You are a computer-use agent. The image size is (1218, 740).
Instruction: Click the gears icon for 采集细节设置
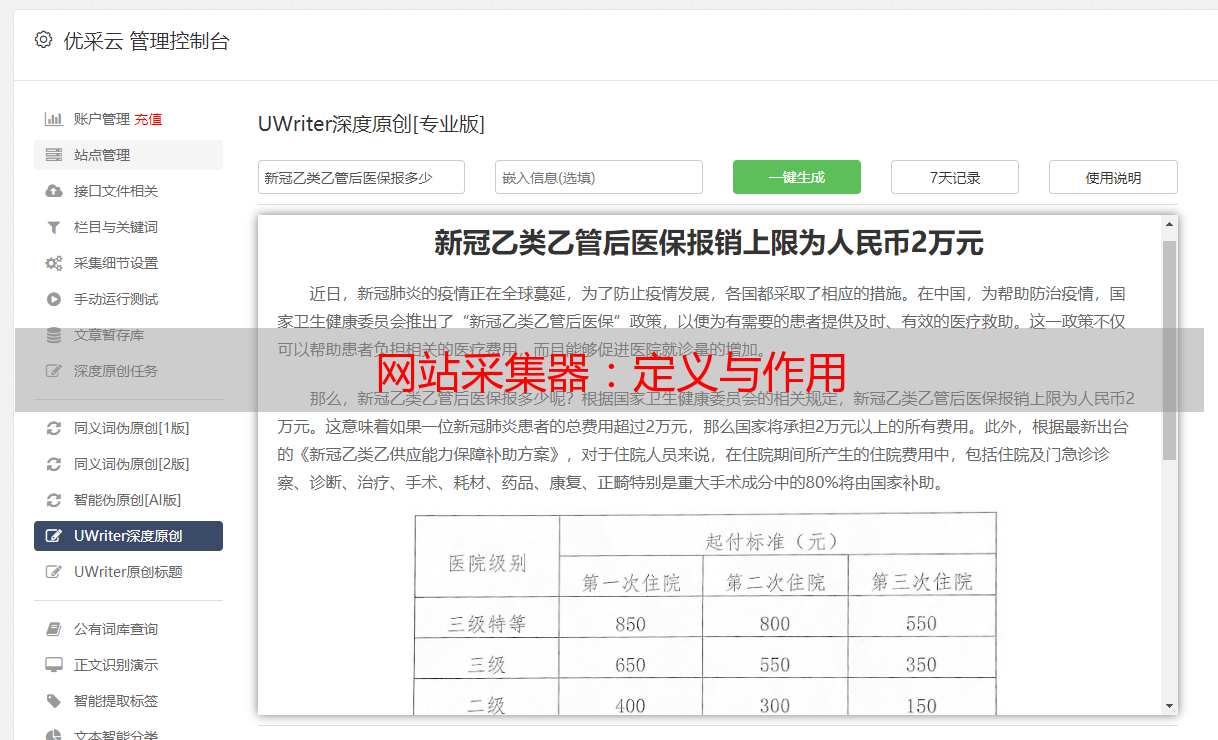click(54, 263)
